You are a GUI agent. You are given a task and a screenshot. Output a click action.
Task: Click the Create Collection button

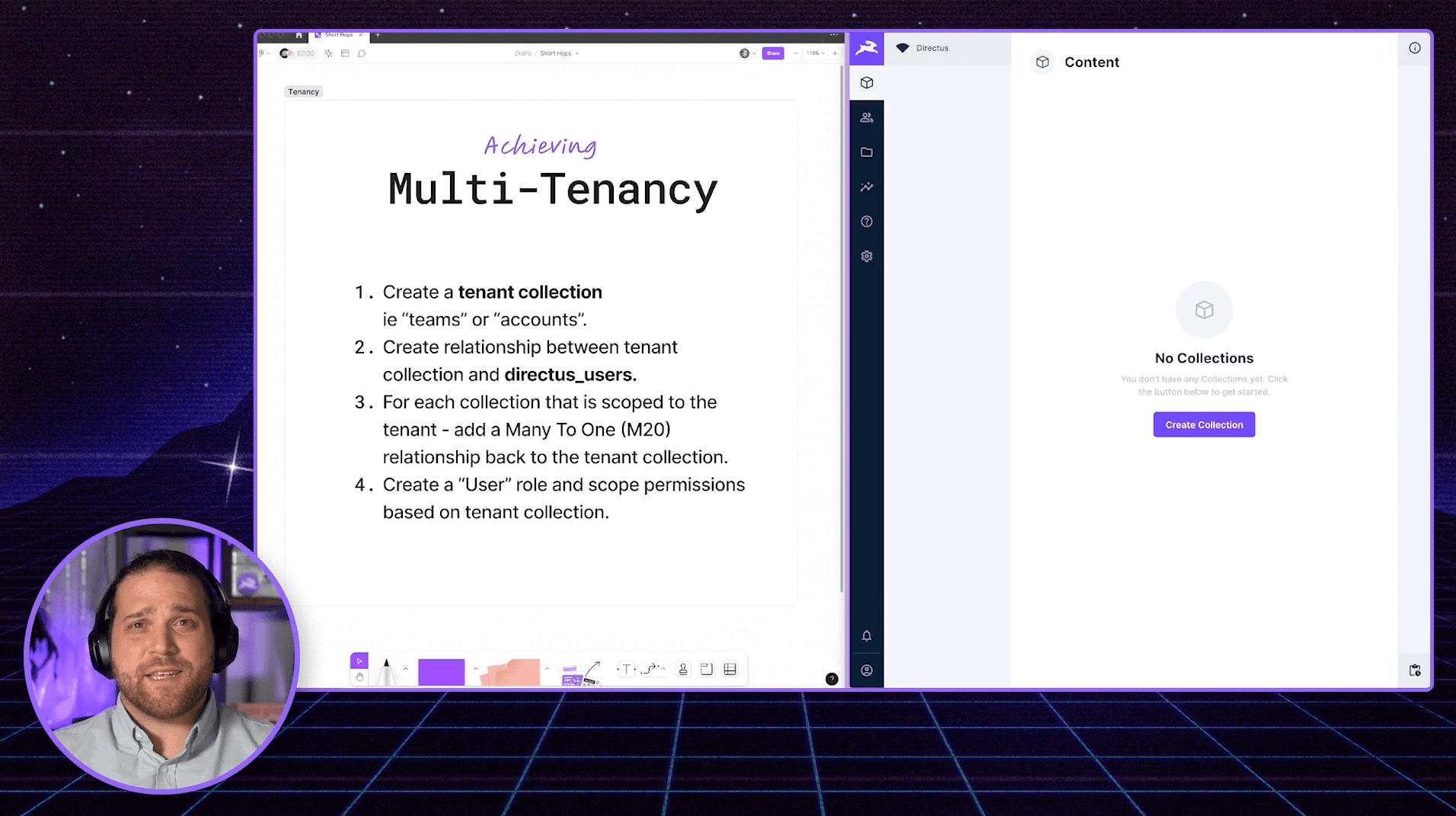pos(1204,424)
